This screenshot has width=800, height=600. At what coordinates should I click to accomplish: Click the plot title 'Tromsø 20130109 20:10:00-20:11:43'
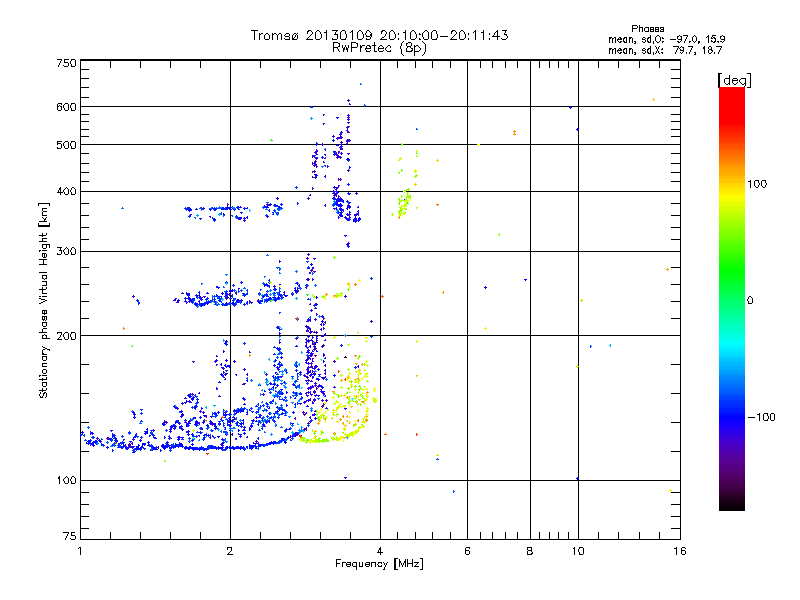[x=379, y=35]
